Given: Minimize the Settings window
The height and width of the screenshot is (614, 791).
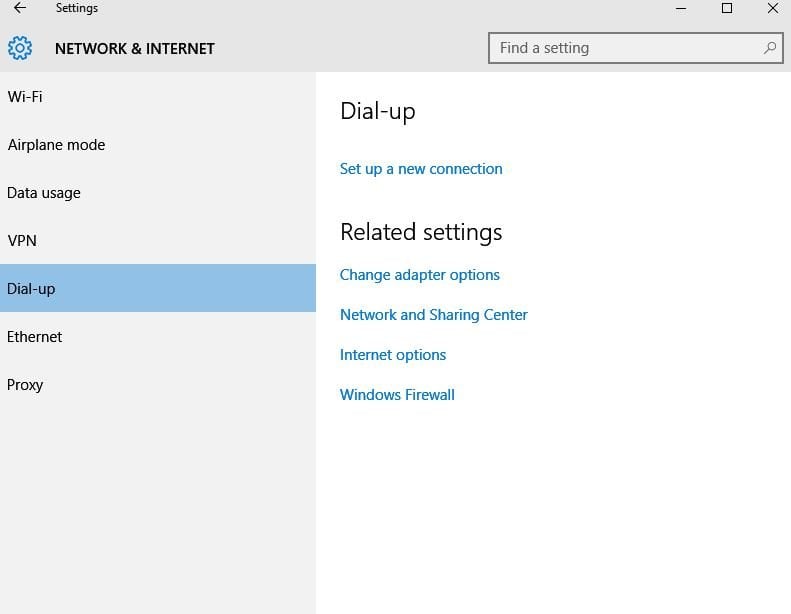Looking at the screenshot, I should [681, 8].
